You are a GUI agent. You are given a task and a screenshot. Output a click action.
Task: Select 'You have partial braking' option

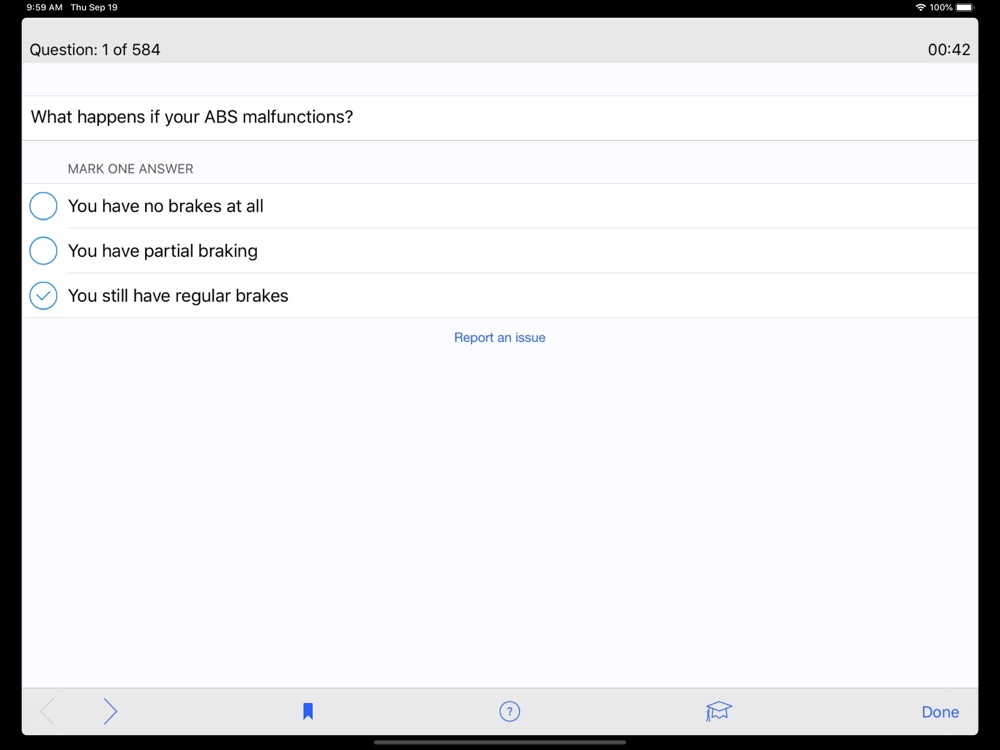pos(500,251)
